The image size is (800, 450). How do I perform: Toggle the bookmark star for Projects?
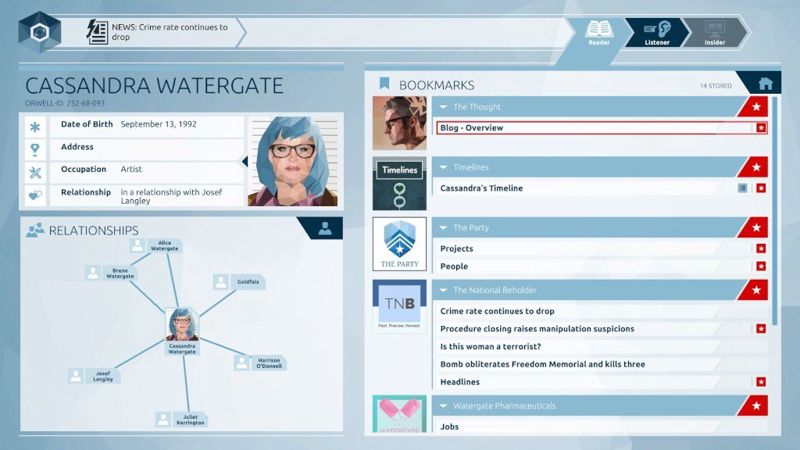(x=761, y=248)
